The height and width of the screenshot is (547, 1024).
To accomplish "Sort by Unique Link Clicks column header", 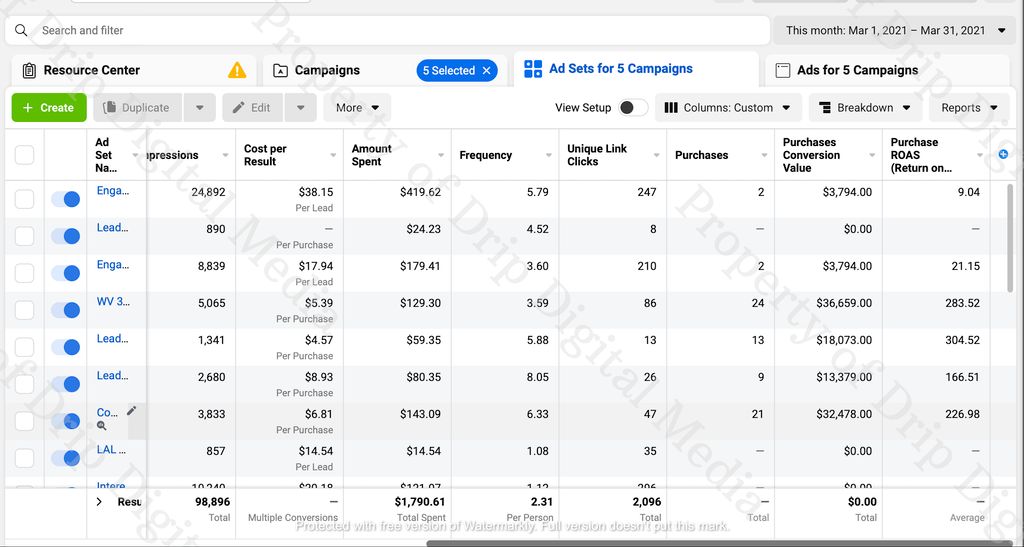I will pos(596,155).
